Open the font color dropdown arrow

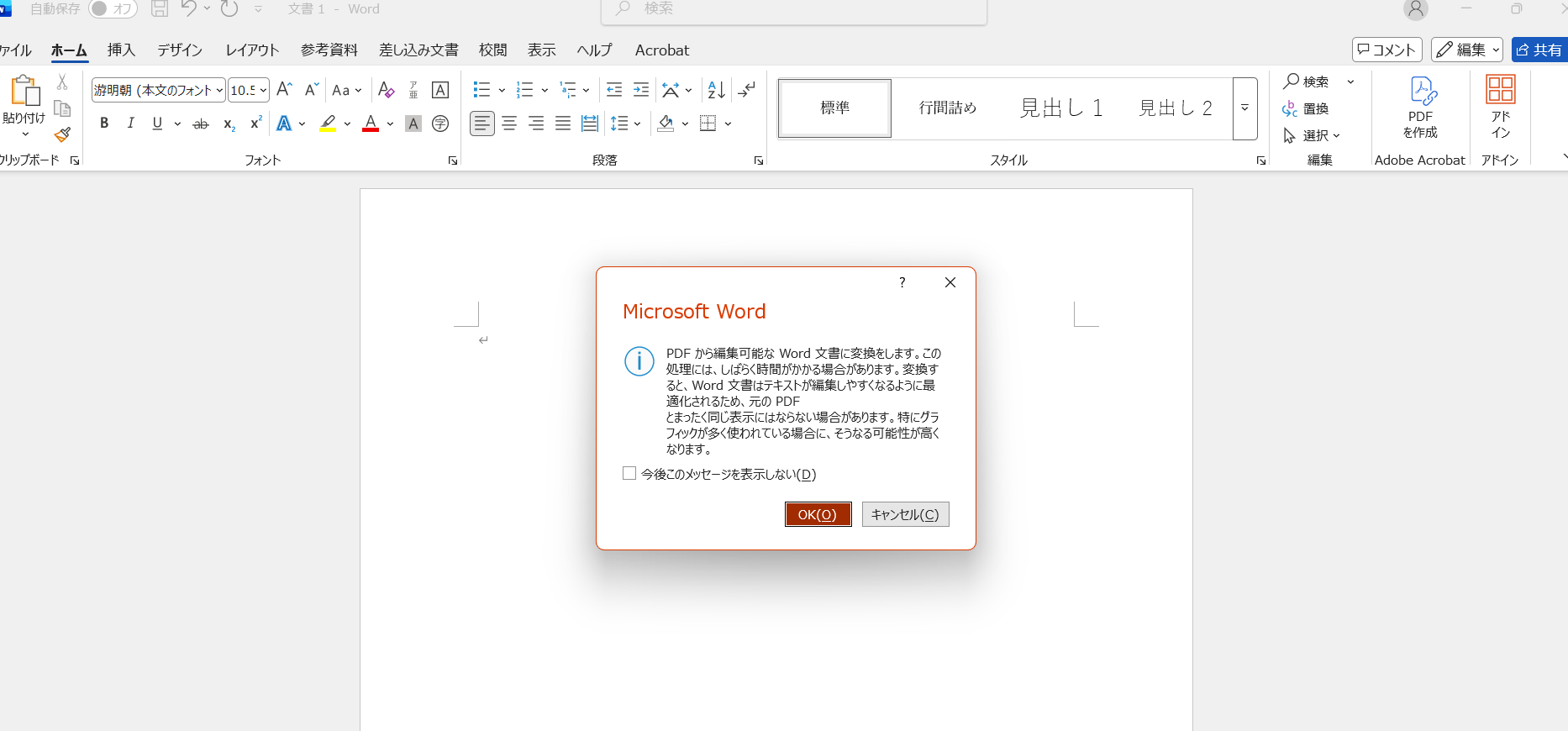pos(390,124)
